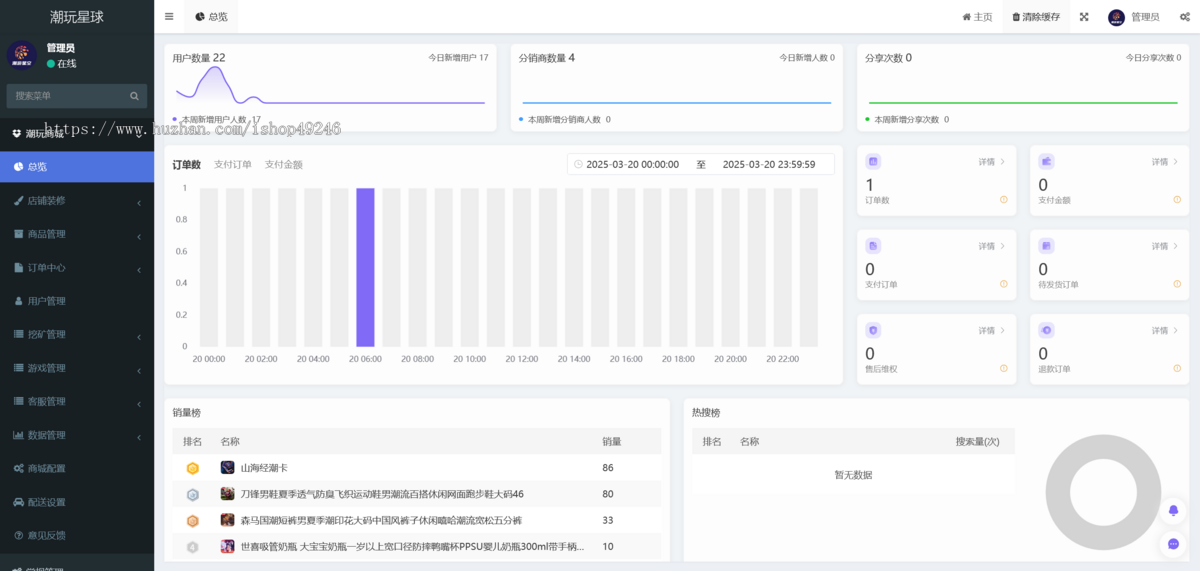Image resolution: width=1200 pixels, height=571 pixels.
Task: Click the sidebar admin profile avatar
Action: pos(22,55)
